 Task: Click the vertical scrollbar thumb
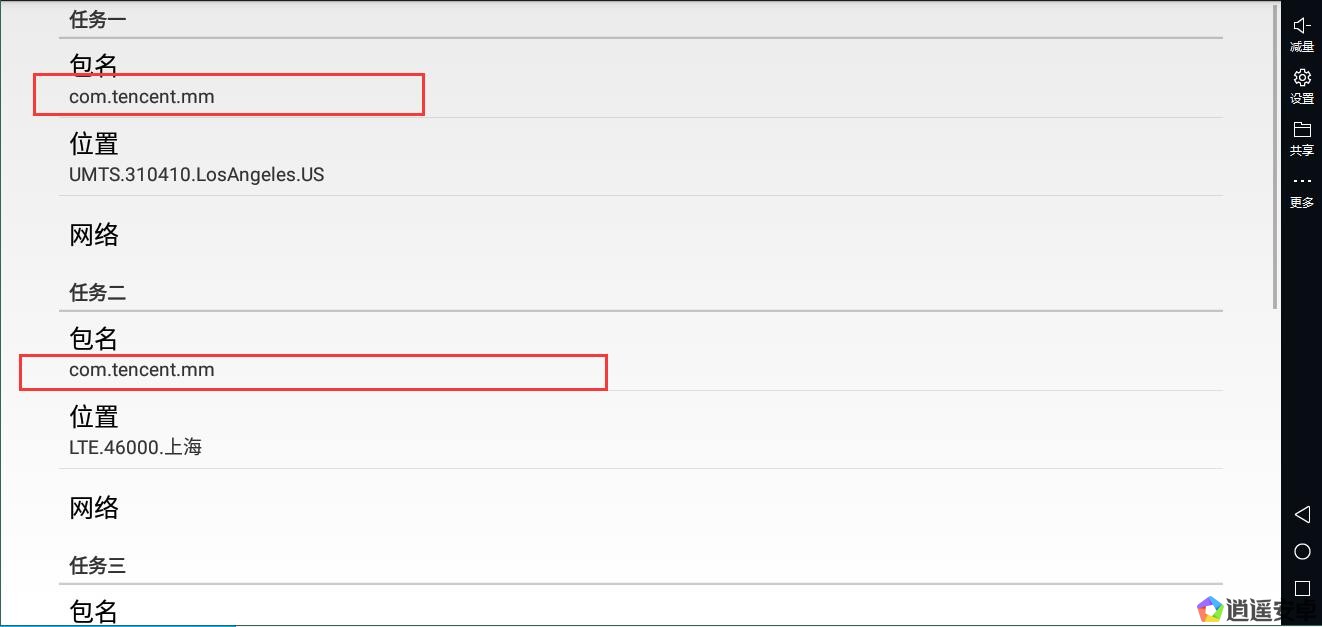pos(1275,155)
